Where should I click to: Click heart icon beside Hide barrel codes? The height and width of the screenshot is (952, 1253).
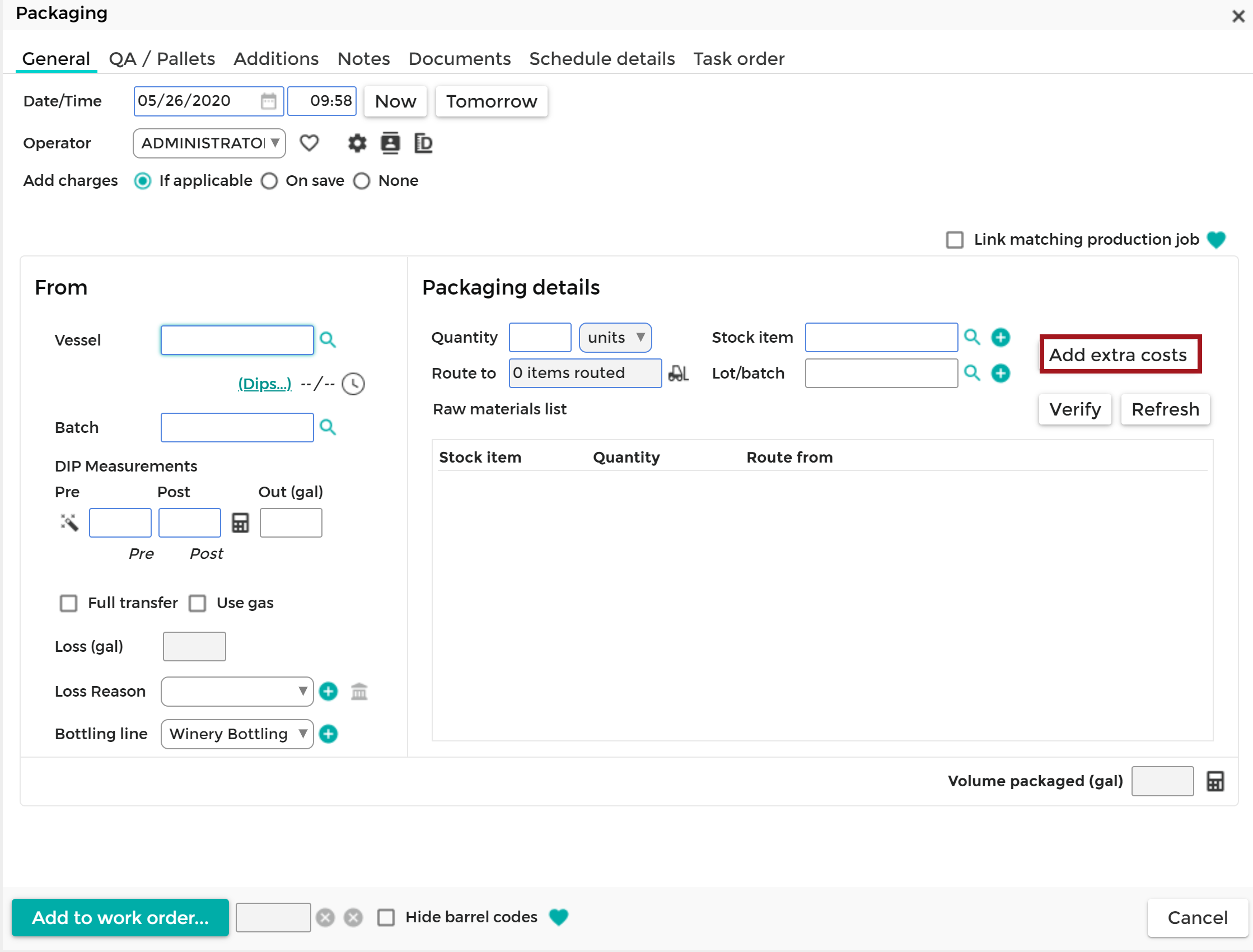pyautogui.click(x=559, y=917)
